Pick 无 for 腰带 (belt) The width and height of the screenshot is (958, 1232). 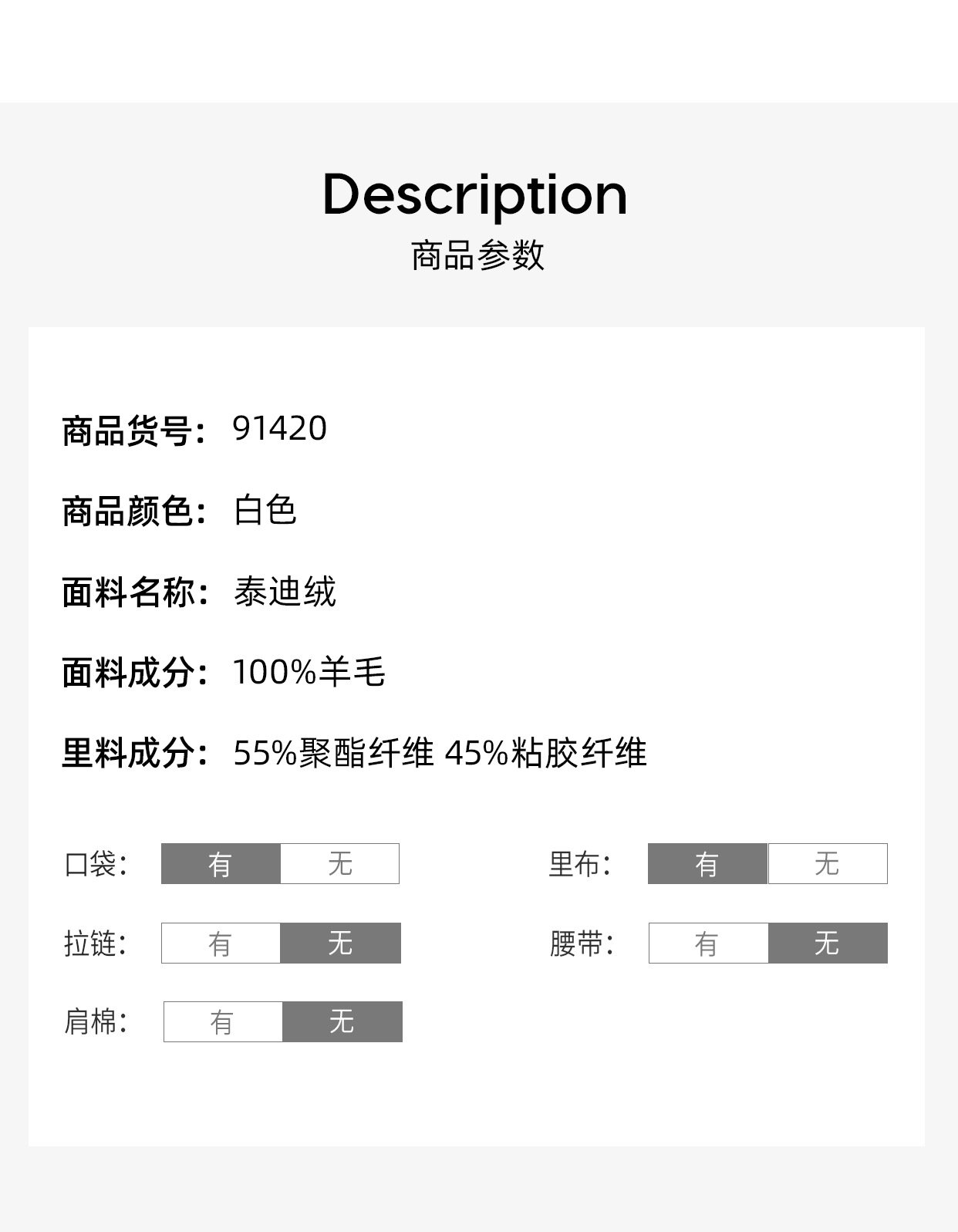[827, 943]
